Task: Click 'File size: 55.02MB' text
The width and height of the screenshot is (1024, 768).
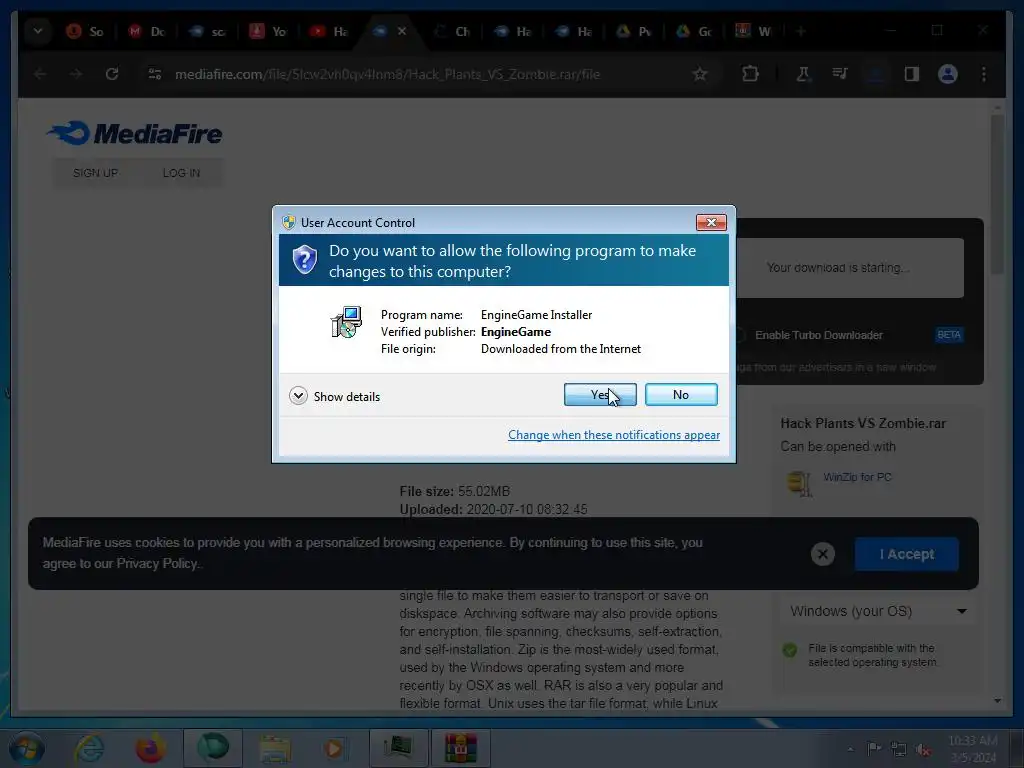Action: coord(455,491)
